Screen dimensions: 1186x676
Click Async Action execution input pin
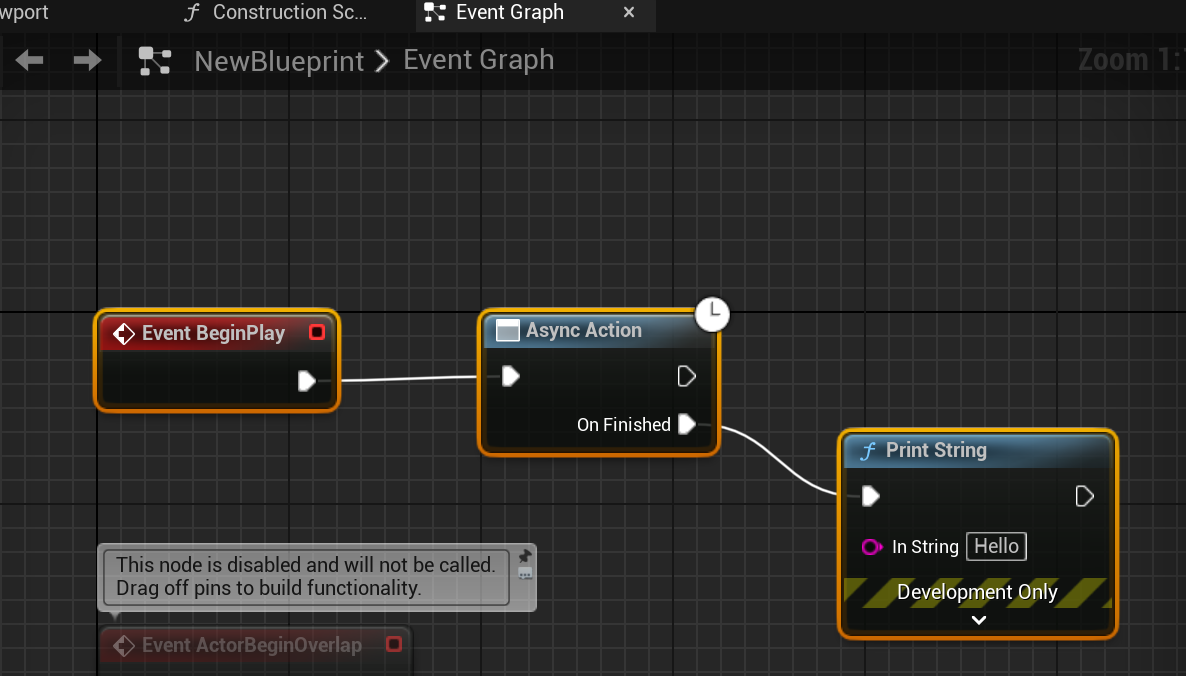click(511, 376)
